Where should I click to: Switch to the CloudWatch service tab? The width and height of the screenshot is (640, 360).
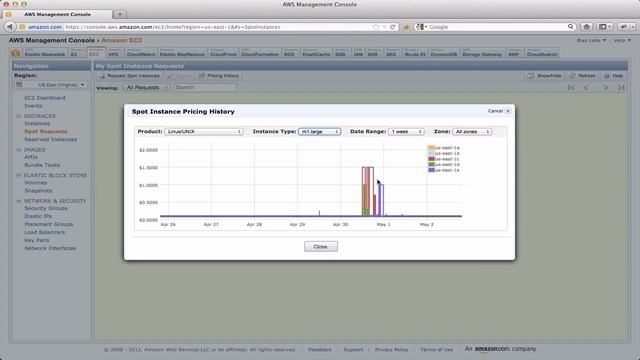[x=141, y=53]
